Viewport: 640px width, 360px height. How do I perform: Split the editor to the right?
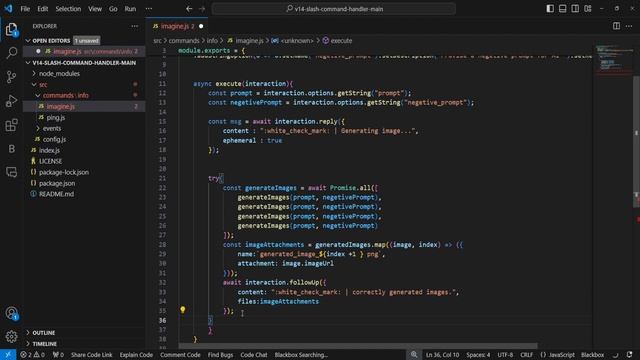[616, 26]
